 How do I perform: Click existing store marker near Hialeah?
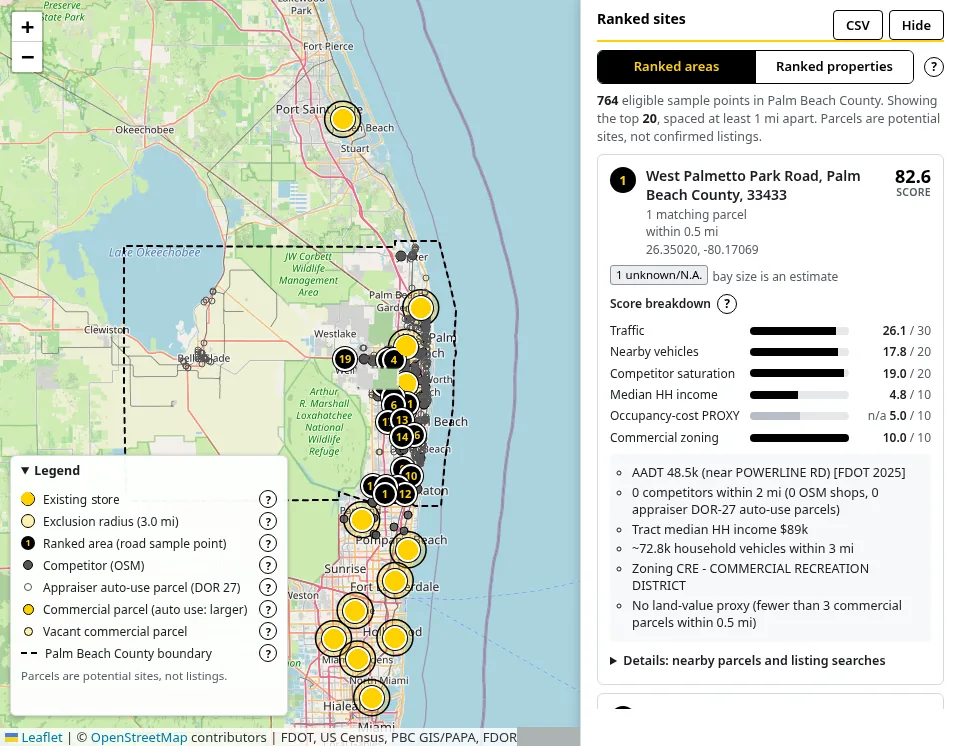click(x=371, y=698)
